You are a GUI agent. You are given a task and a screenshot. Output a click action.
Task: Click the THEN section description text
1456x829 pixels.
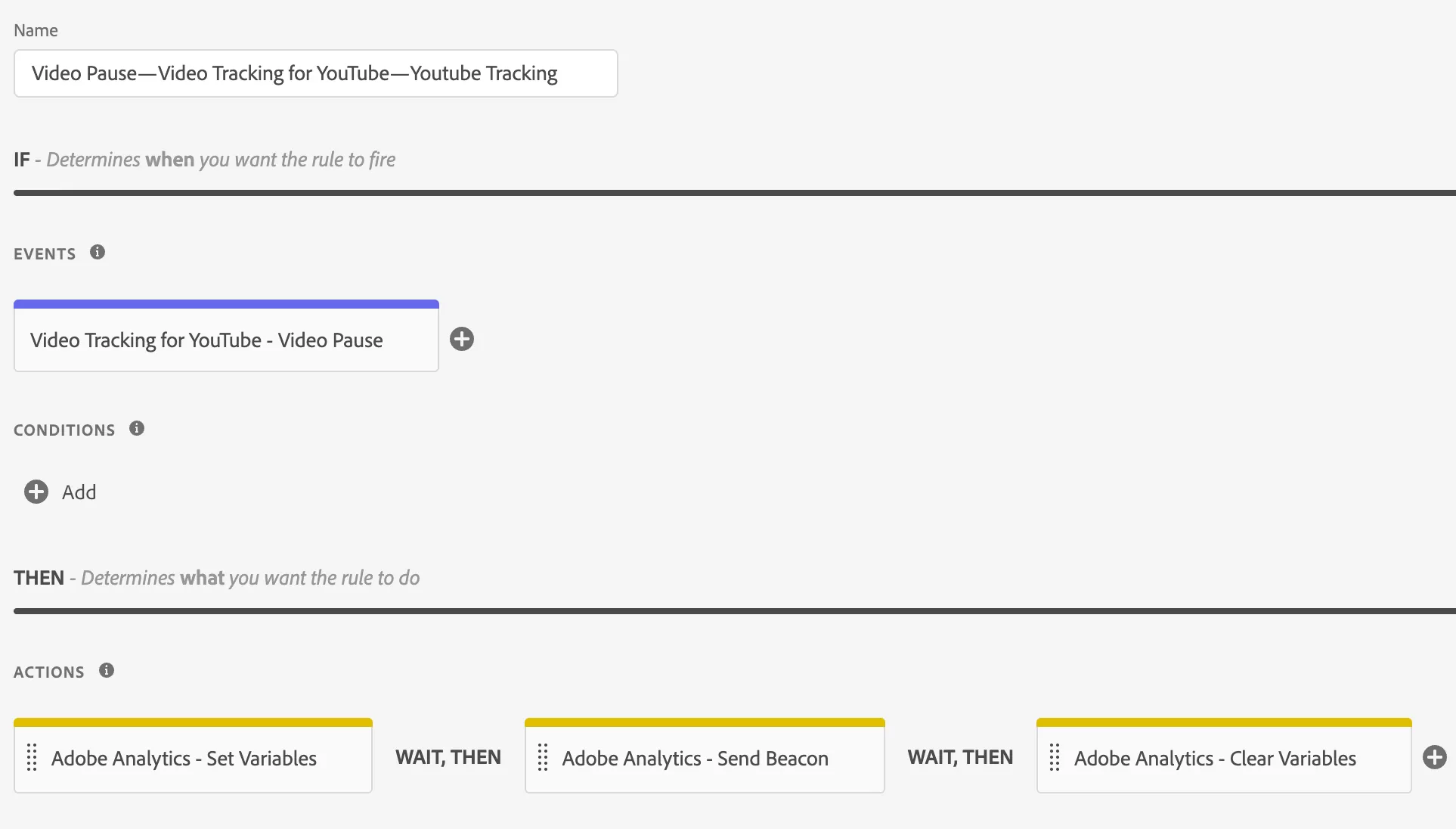pyautogui.click(x=250, y=578)
